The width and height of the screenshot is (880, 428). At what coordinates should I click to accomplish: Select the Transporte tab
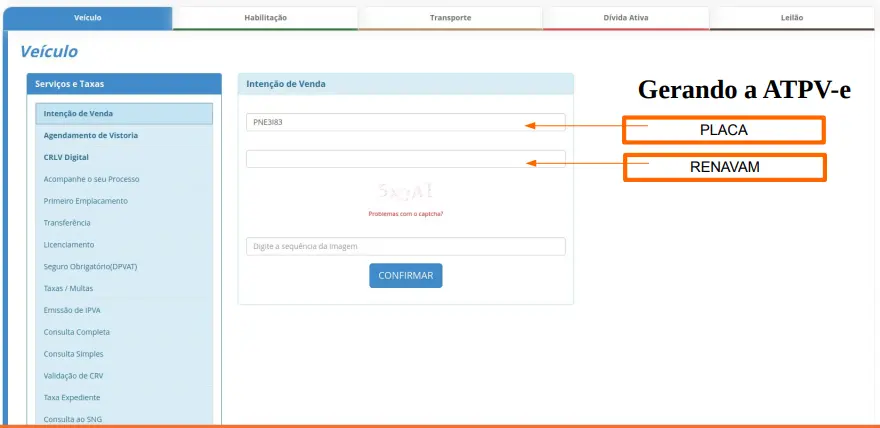pyautogui.click(x=450, y=18)
